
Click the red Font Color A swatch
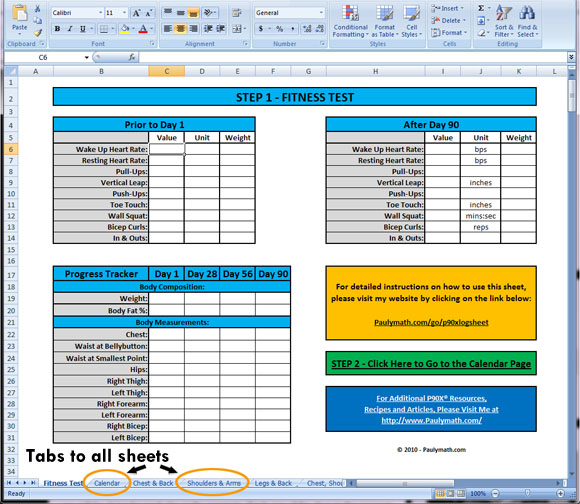pyautogui.click(x=143, y=28)
